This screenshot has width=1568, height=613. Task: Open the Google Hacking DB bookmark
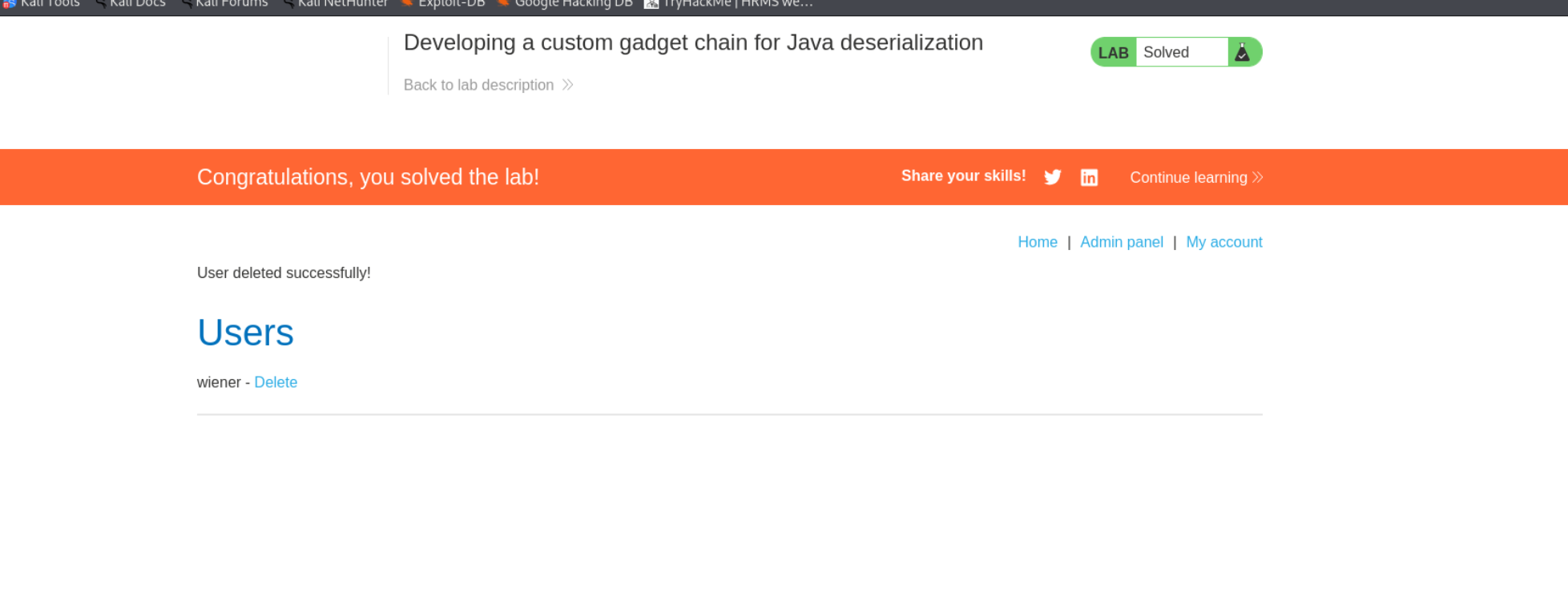click(x=565, y=4)
